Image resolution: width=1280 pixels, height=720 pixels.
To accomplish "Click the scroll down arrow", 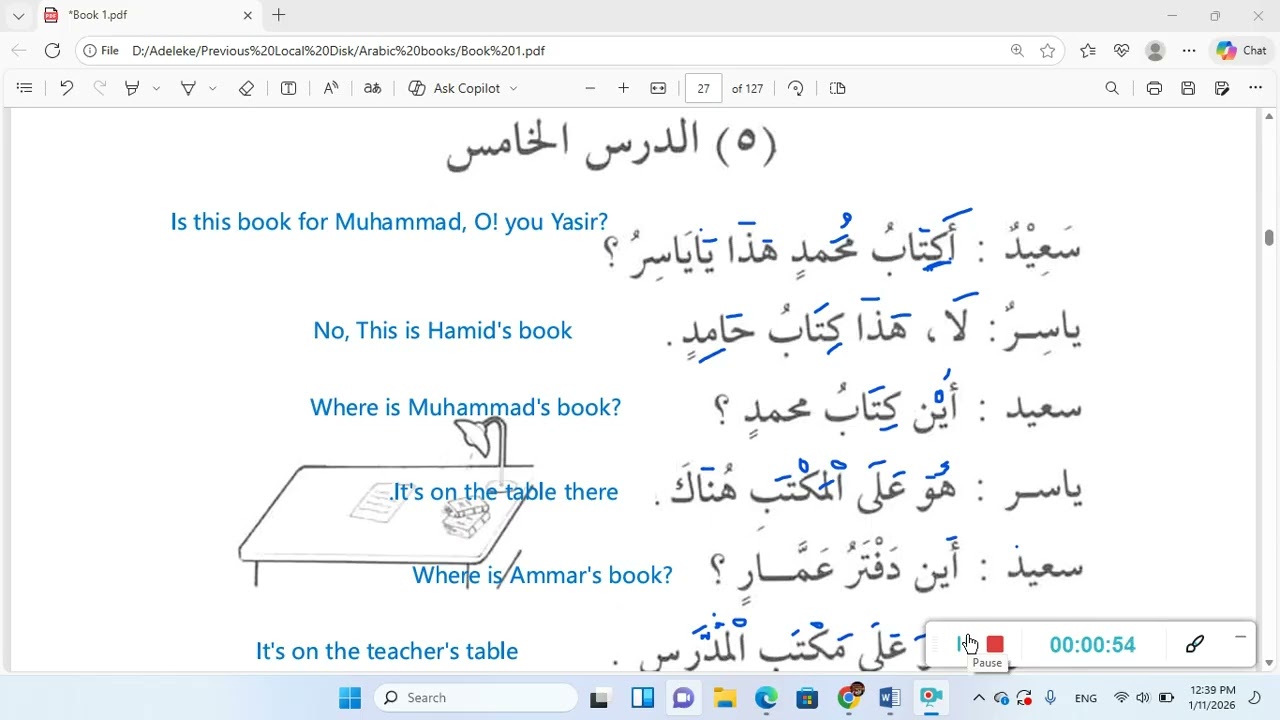I will point(1268,663).
